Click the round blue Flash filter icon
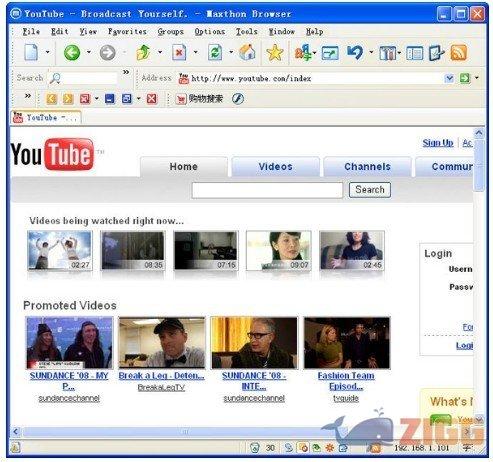 (238, 99)
